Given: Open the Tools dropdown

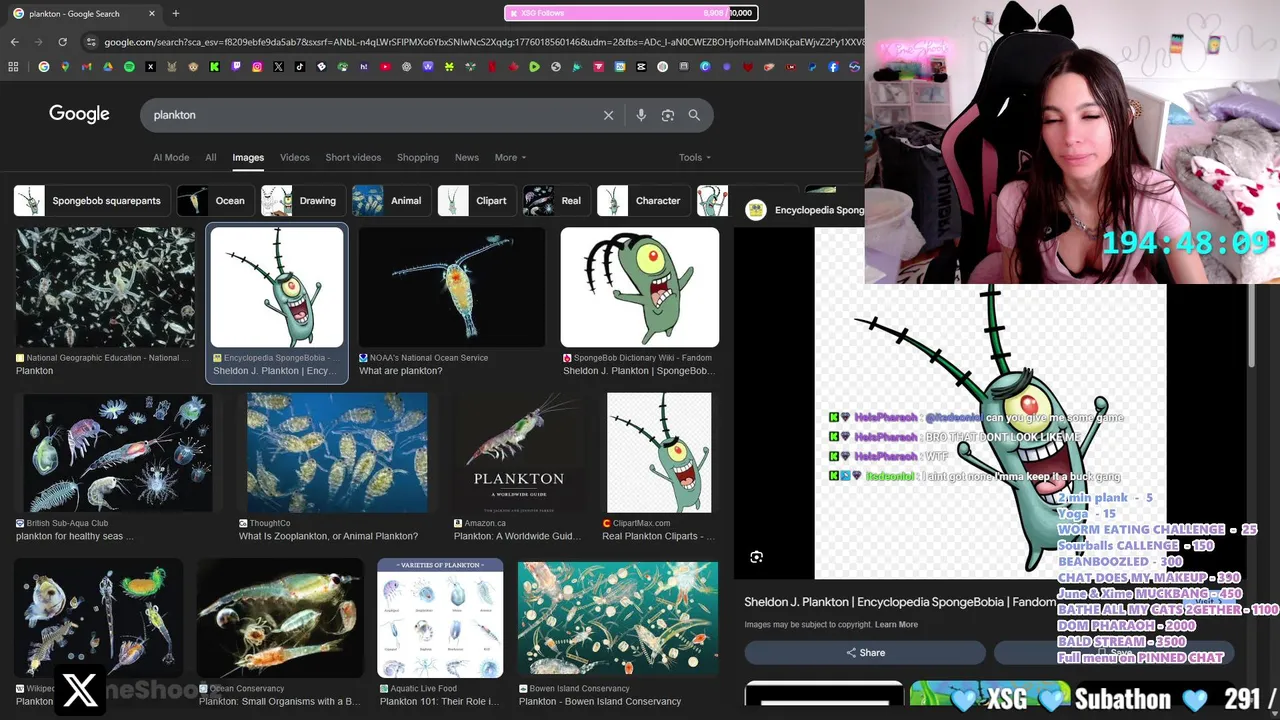Looking at the screenshot, I should pos(695,157).
